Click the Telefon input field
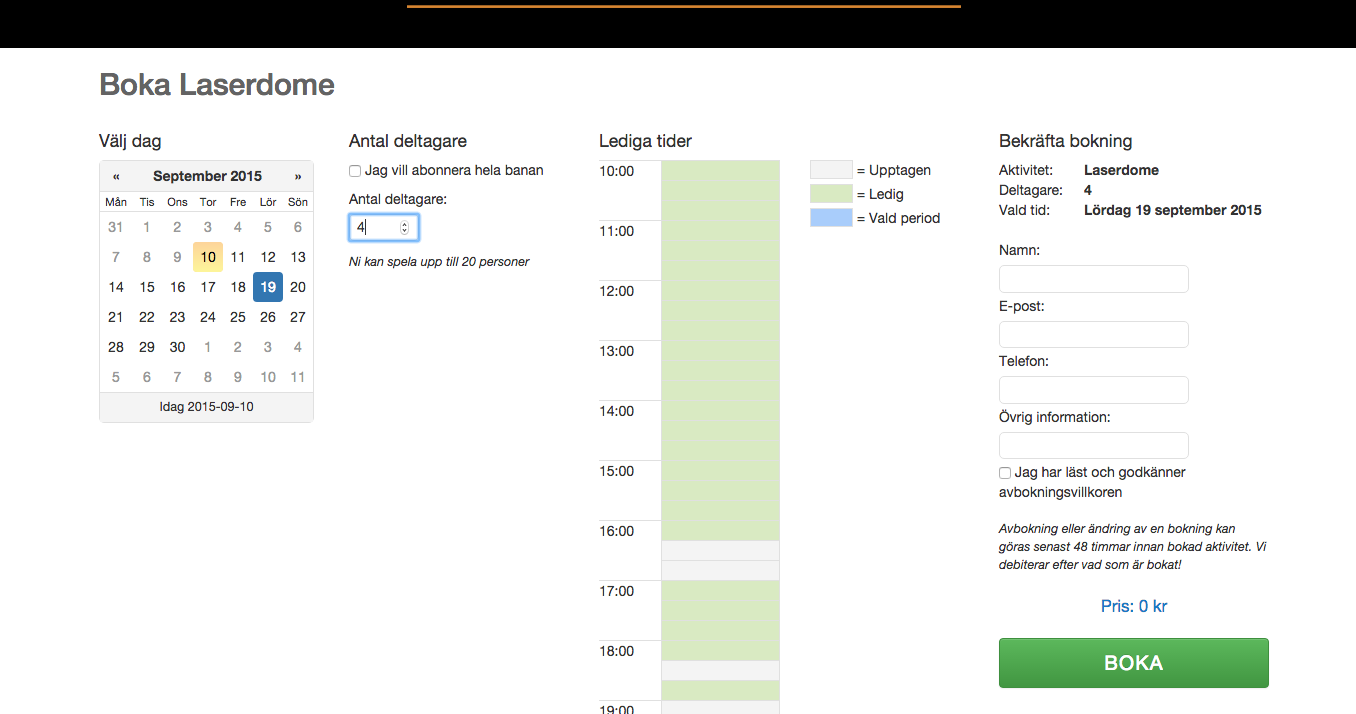The width and height of the screenshot is (1356, 714). click(x=1094, y=390)
